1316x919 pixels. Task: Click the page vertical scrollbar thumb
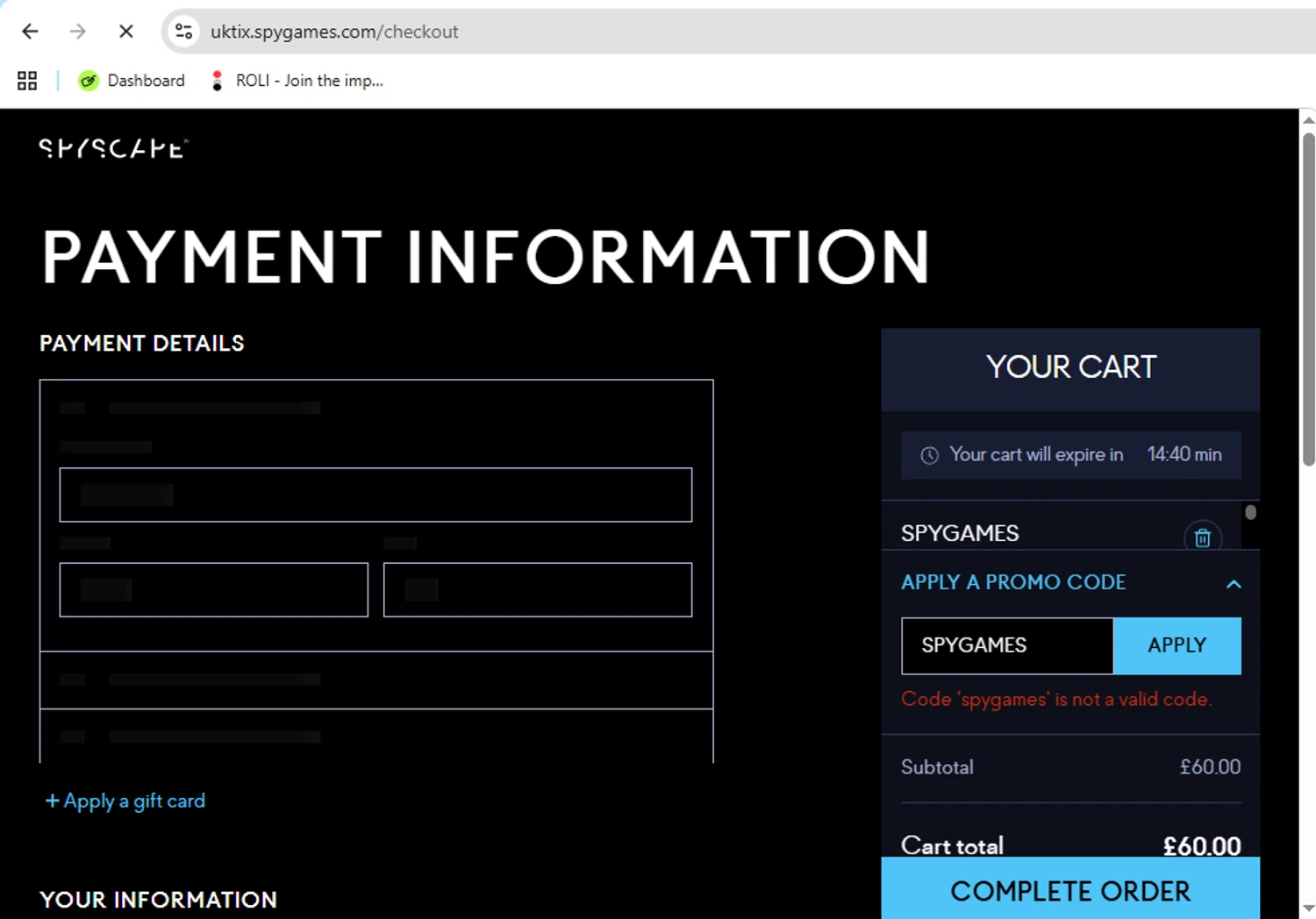[x=1308, y=299]
